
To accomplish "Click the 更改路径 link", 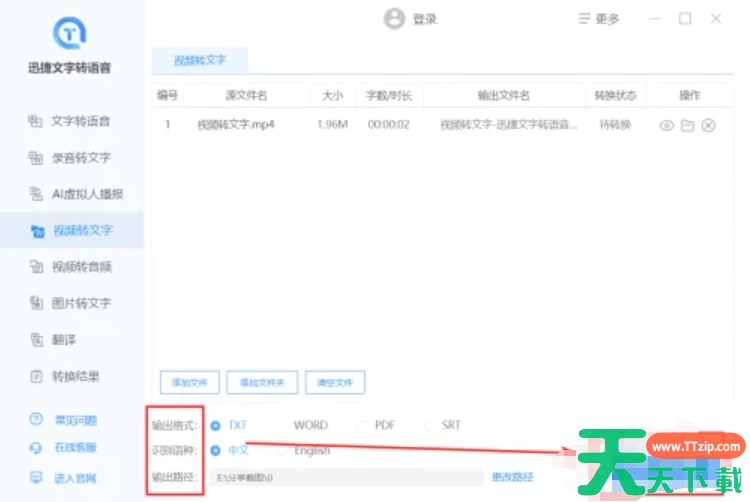I will pos(512,477).
